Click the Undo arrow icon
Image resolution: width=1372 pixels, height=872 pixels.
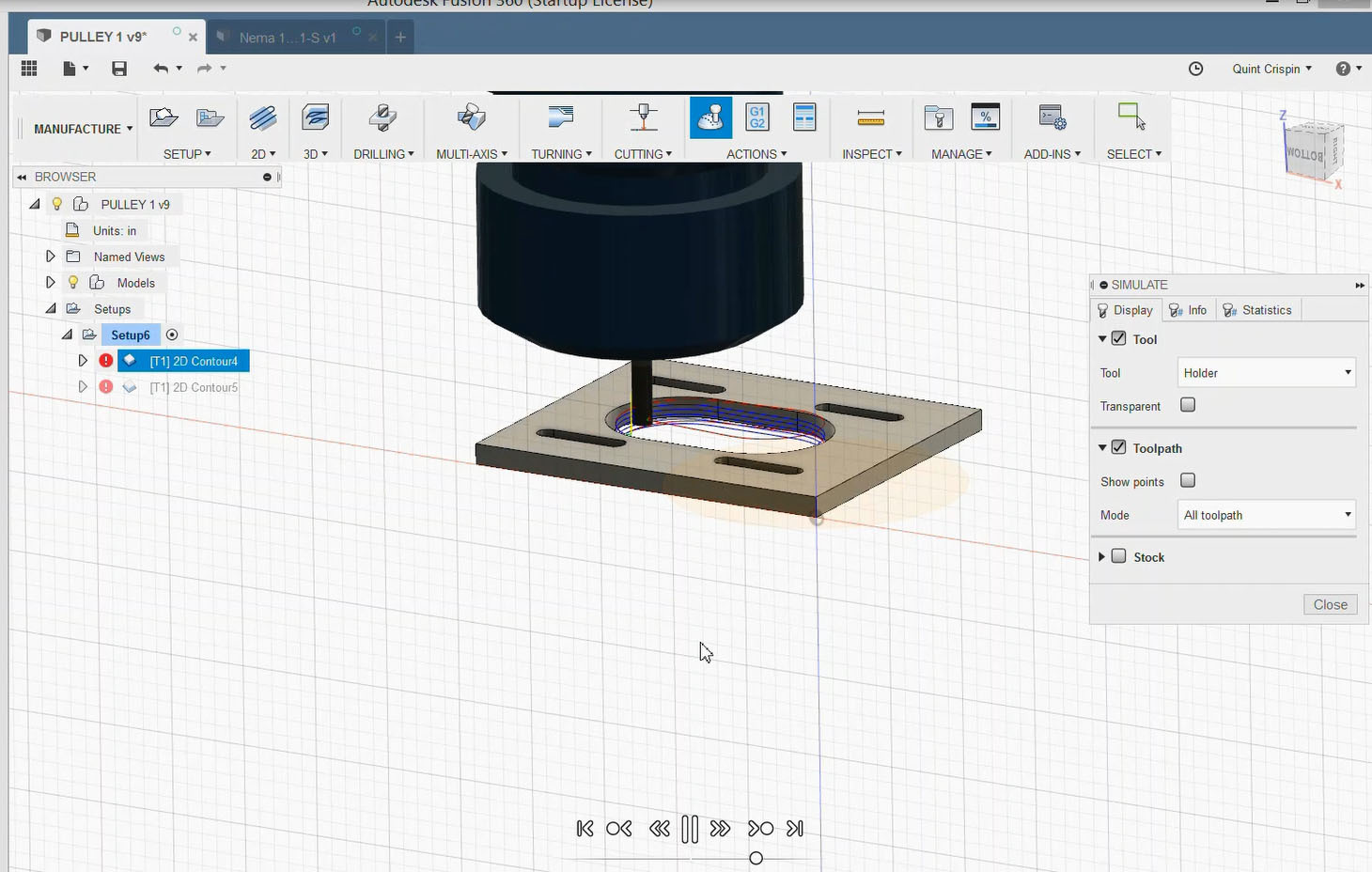(161, 69)
